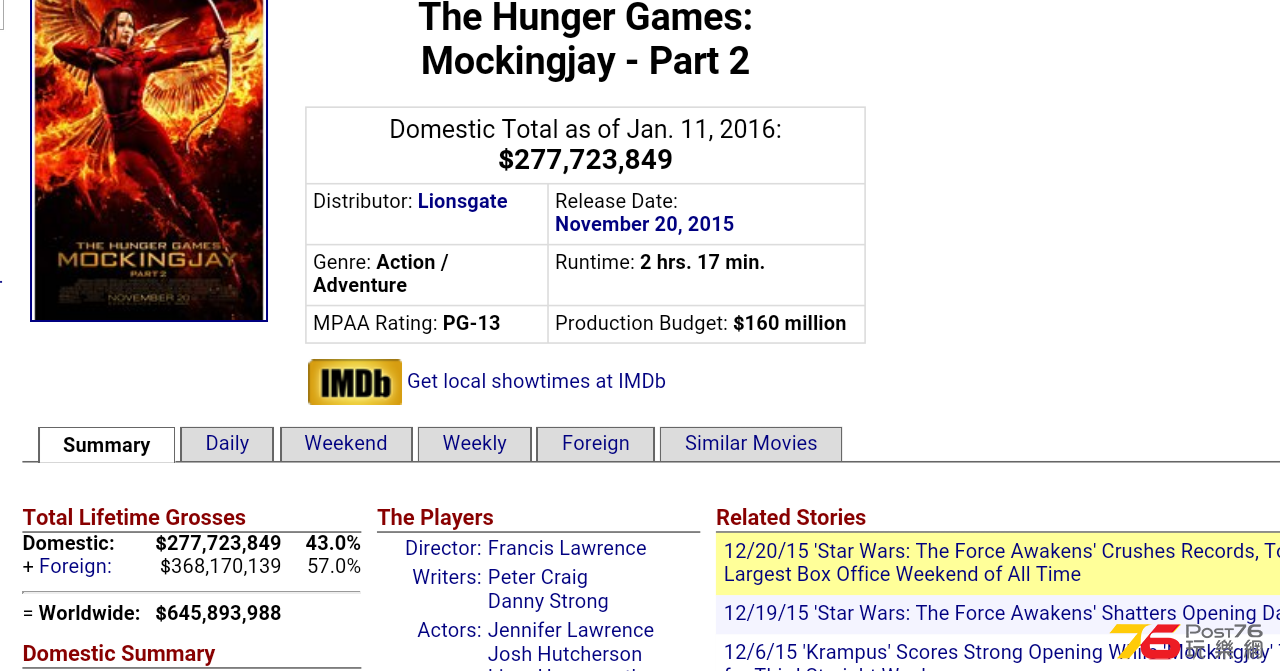Open the Weekend tab
The width and height of the screenshot is (1280, 672).
point(346,444)
